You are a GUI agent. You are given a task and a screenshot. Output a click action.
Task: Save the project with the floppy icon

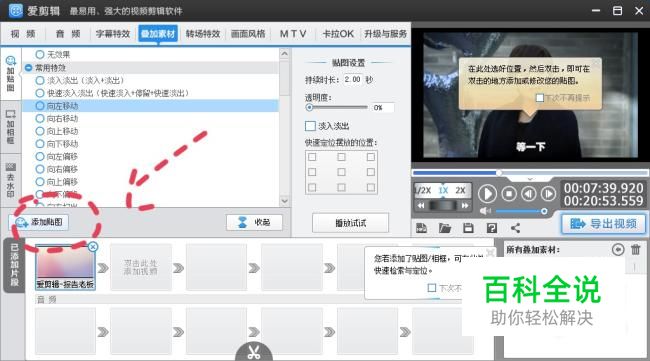pos(468,228)
